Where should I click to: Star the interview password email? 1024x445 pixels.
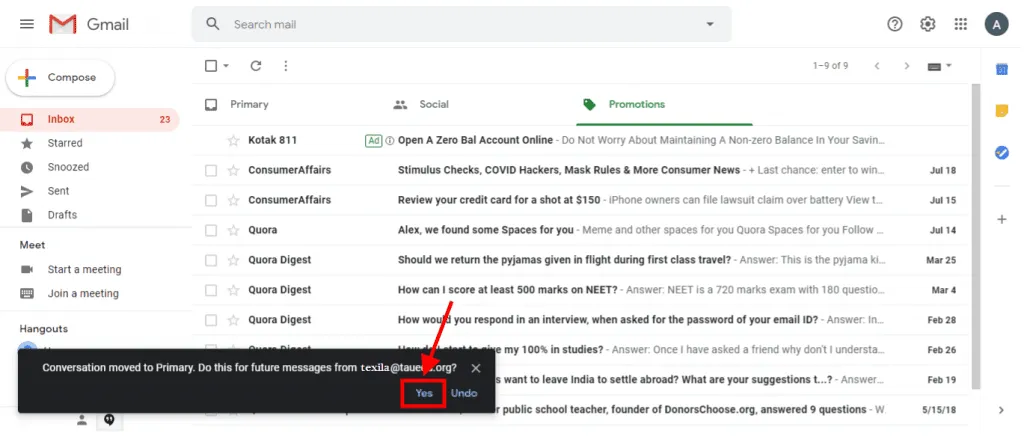[x=233, y=320]
